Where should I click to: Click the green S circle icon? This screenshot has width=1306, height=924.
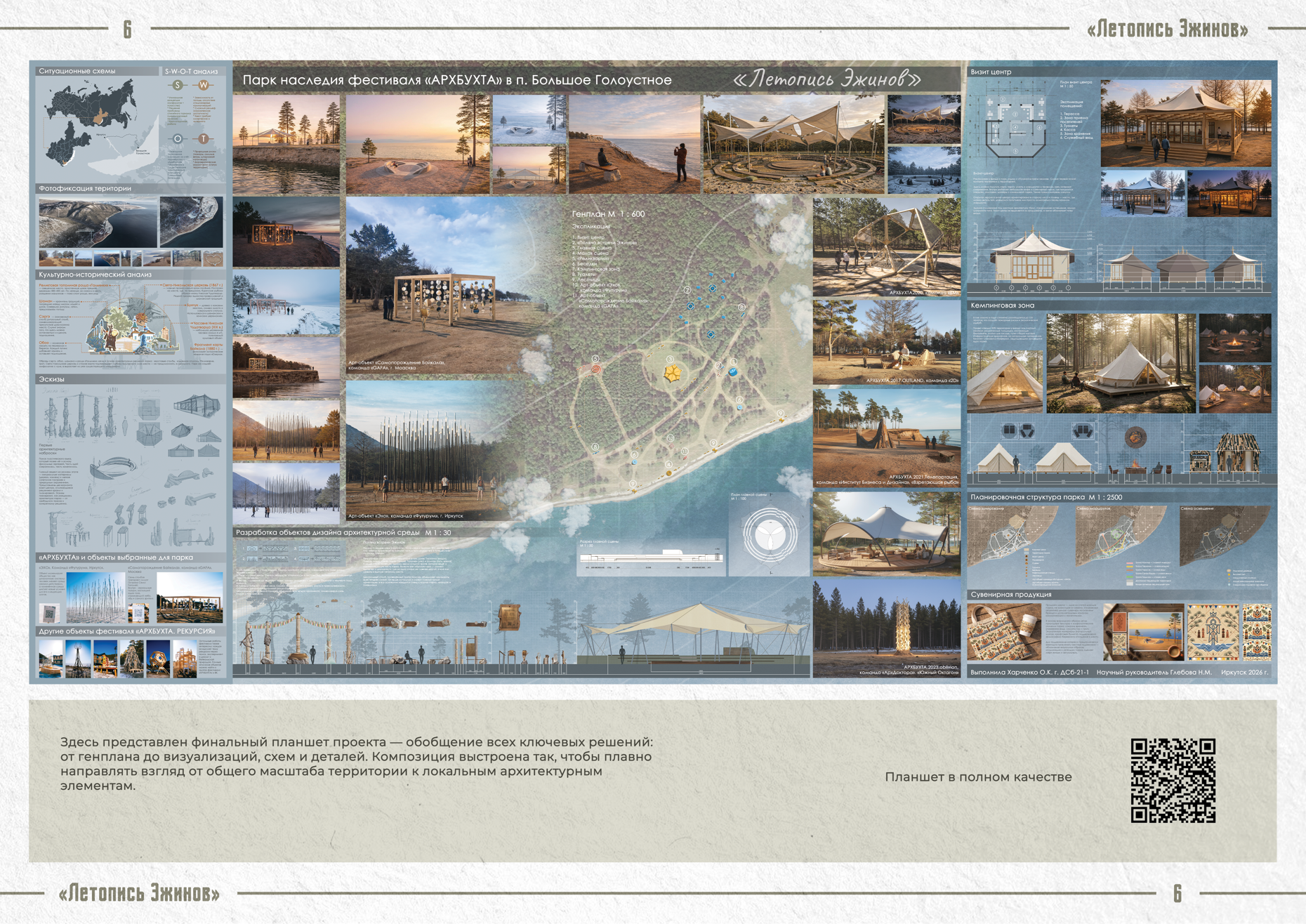(x=178, y=85)
